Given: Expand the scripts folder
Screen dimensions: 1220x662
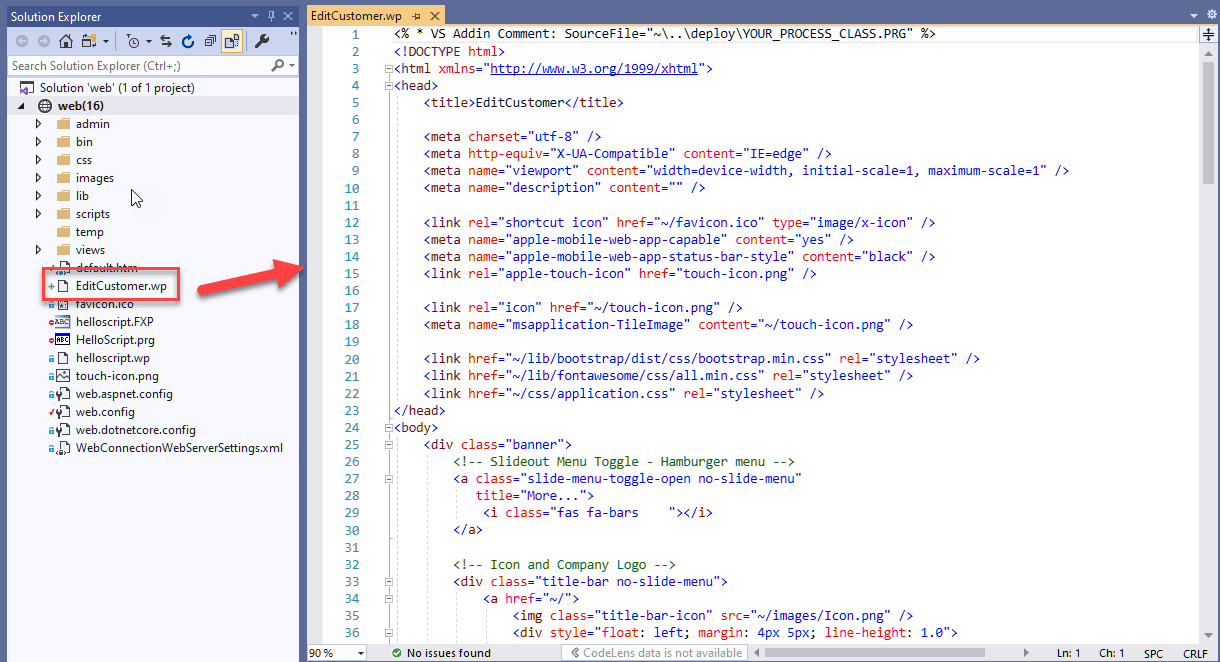Looking at the screenshot, I should click(39, 214).
